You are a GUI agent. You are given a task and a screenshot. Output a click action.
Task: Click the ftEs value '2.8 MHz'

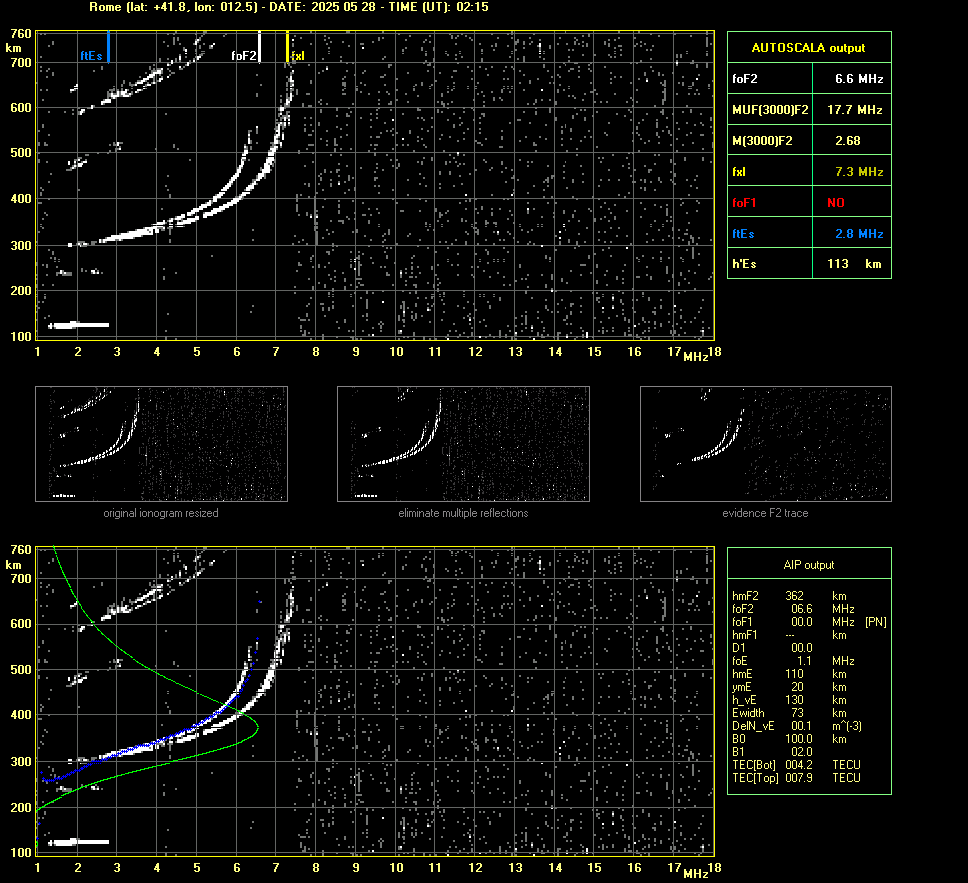(x=859, y=233)
